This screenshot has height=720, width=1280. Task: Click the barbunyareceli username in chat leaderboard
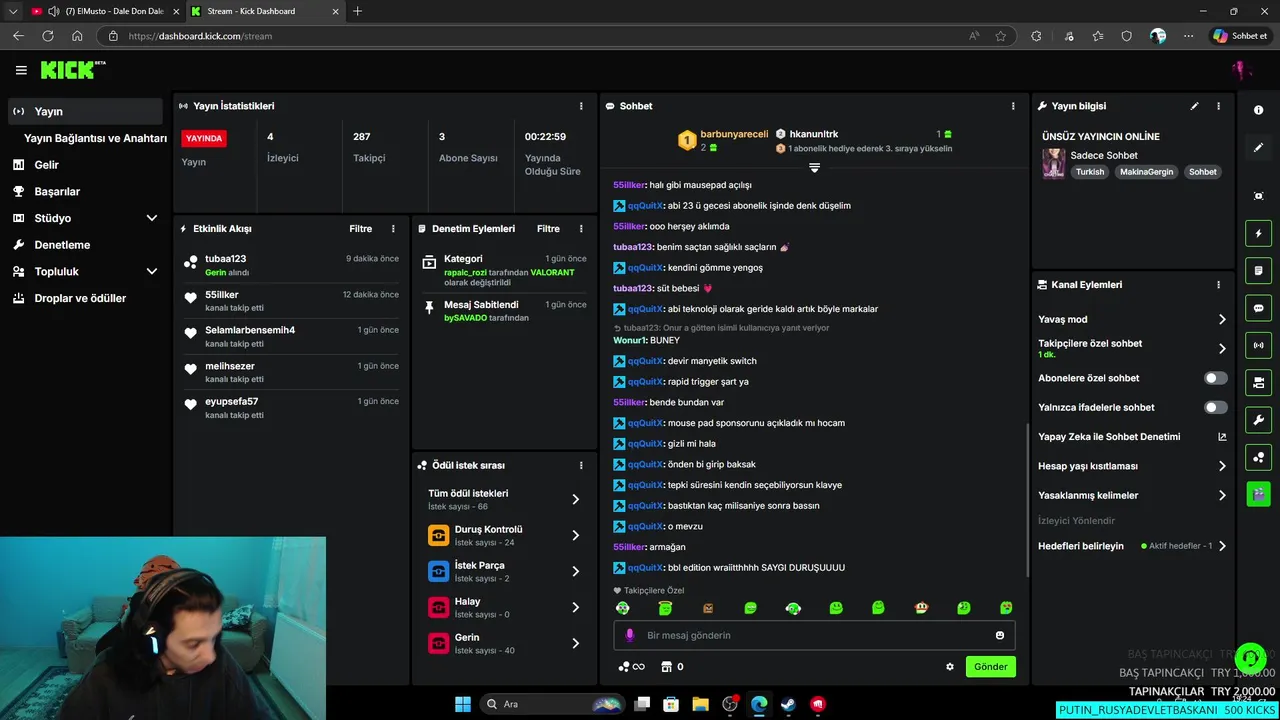734,134
